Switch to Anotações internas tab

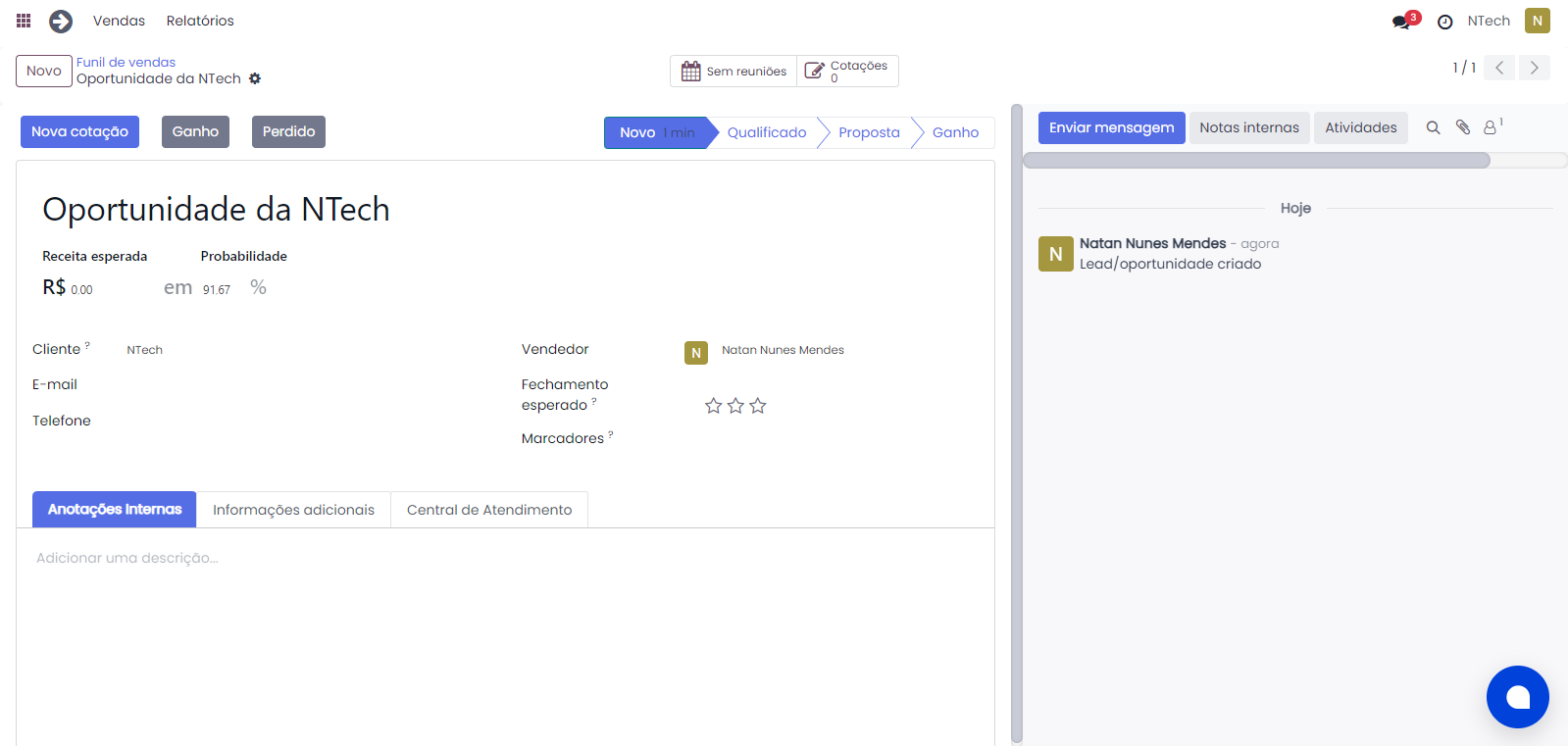tap(115, 510)
